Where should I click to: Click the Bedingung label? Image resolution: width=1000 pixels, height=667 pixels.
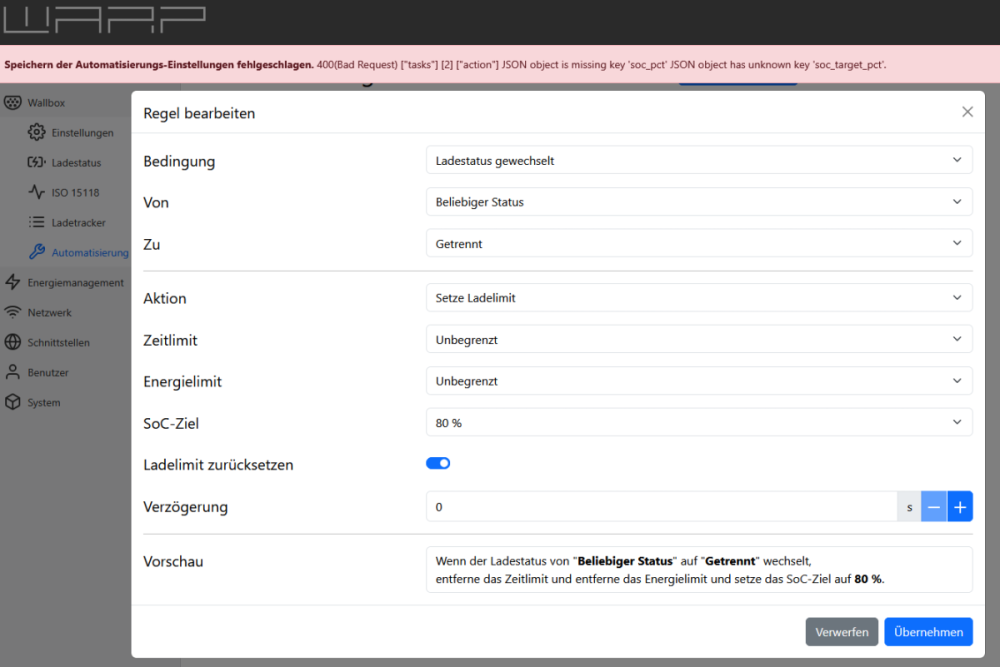pos(179,161)
